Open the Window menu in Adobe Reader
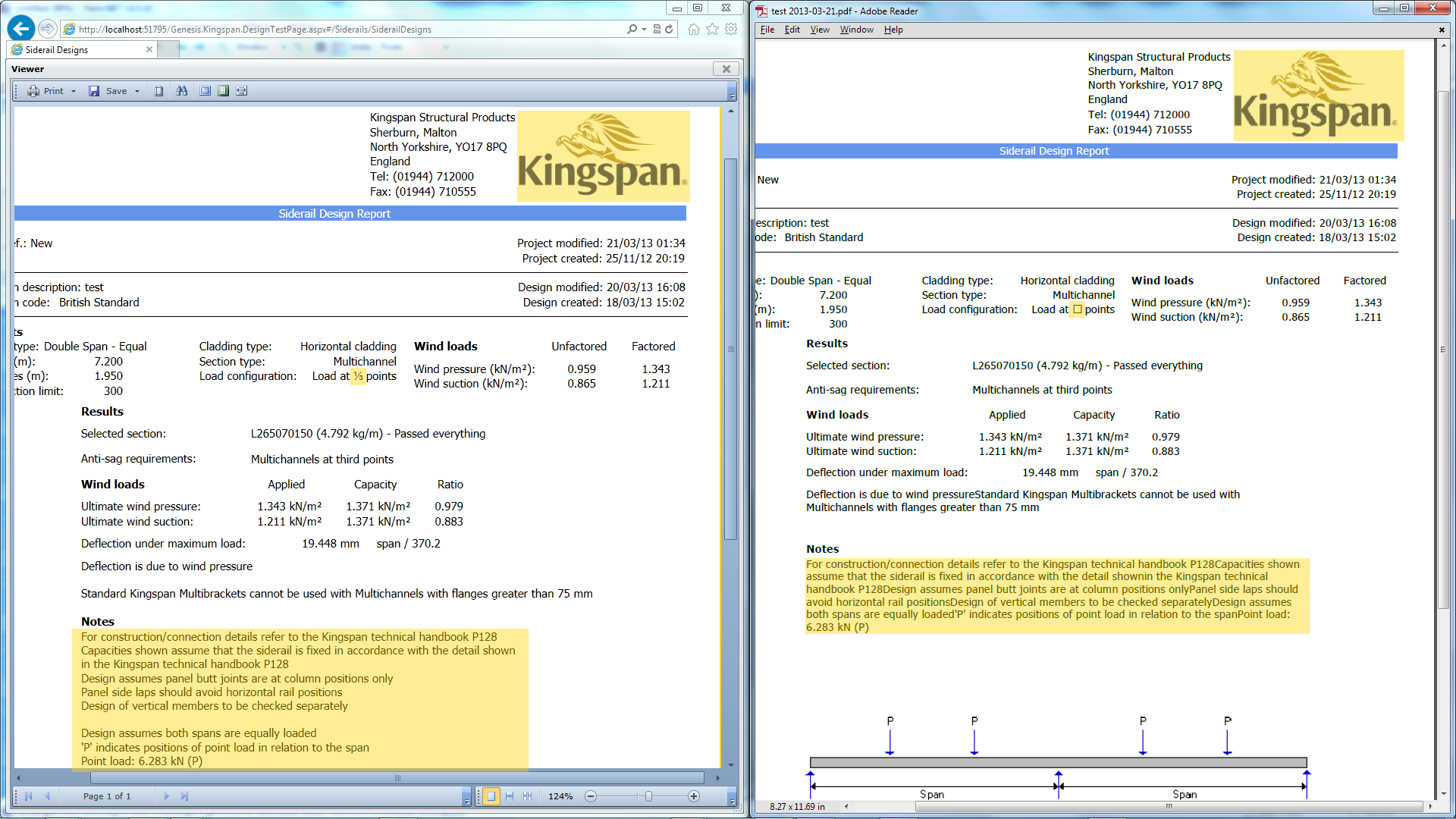Viewport: 1456px width, 819px height. (x=857, y=30)
